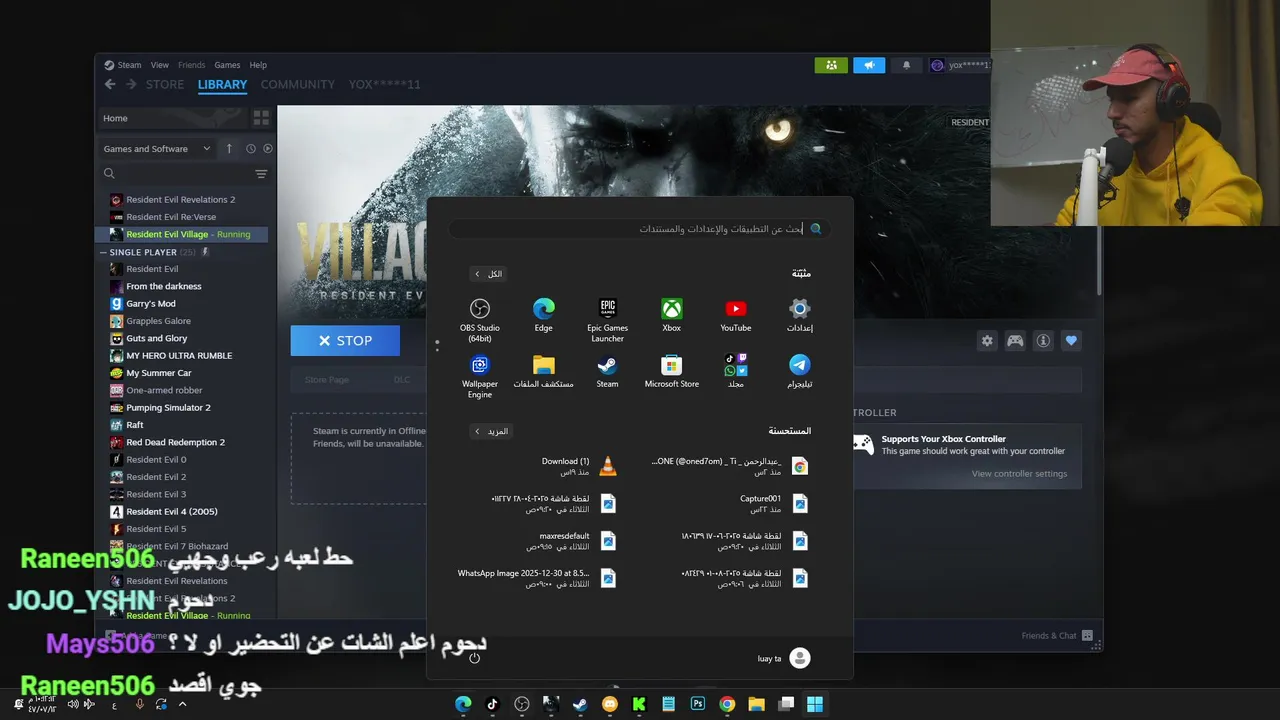The image size is (1280, 720).
Task: Show hidden tray icons chevron
Action: click(182, 704)
